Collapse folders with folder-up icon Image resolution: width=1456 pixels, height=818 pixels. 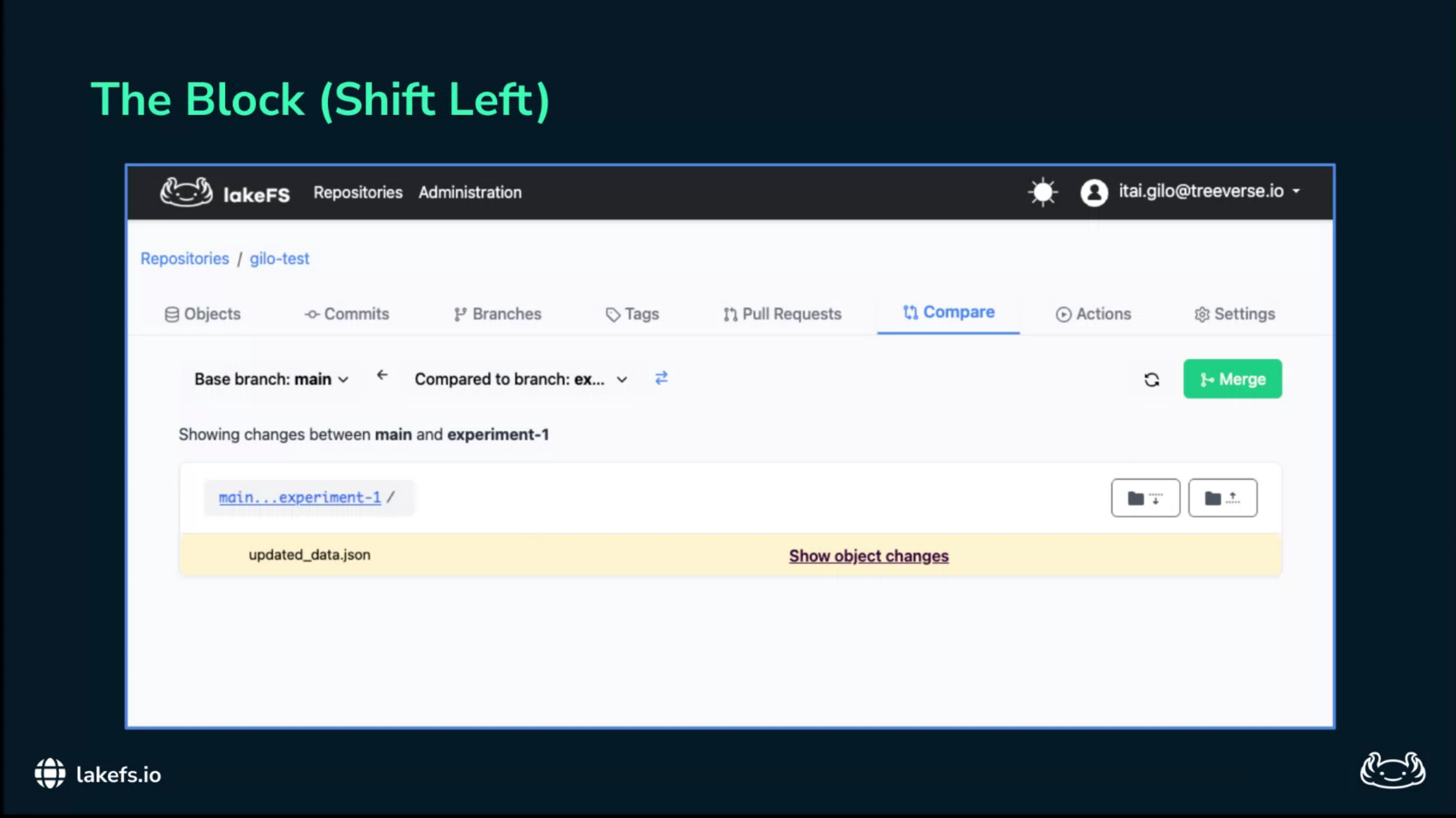coord(1222,498)
